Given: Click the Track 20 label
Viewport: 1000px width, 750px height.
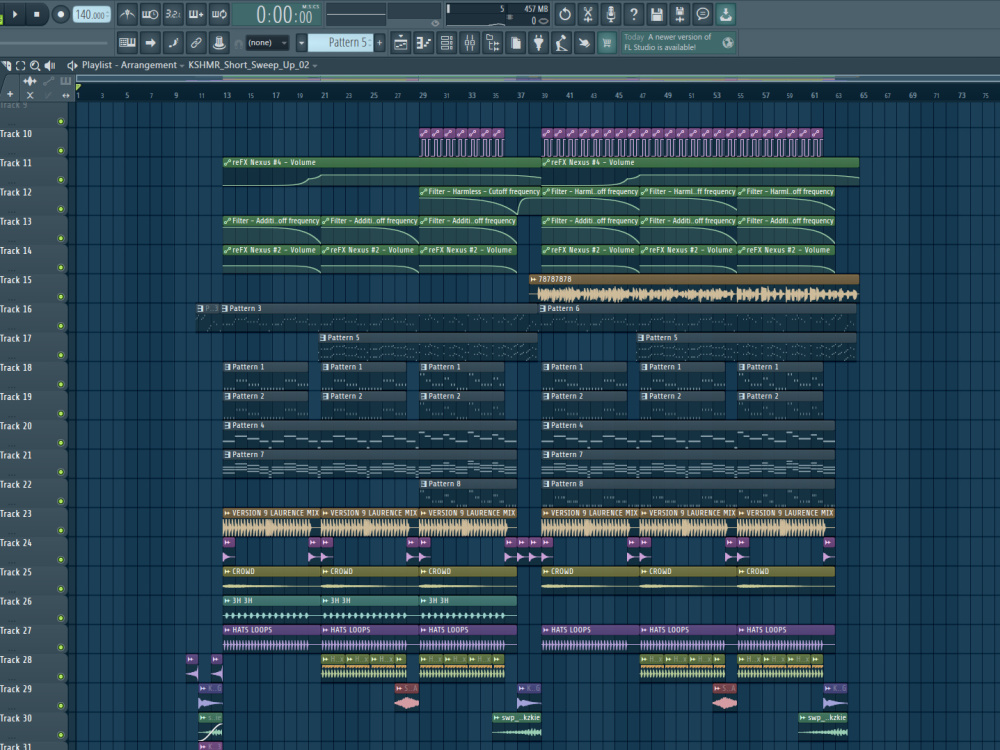Looking at the screenshot, I should point(16,426).
